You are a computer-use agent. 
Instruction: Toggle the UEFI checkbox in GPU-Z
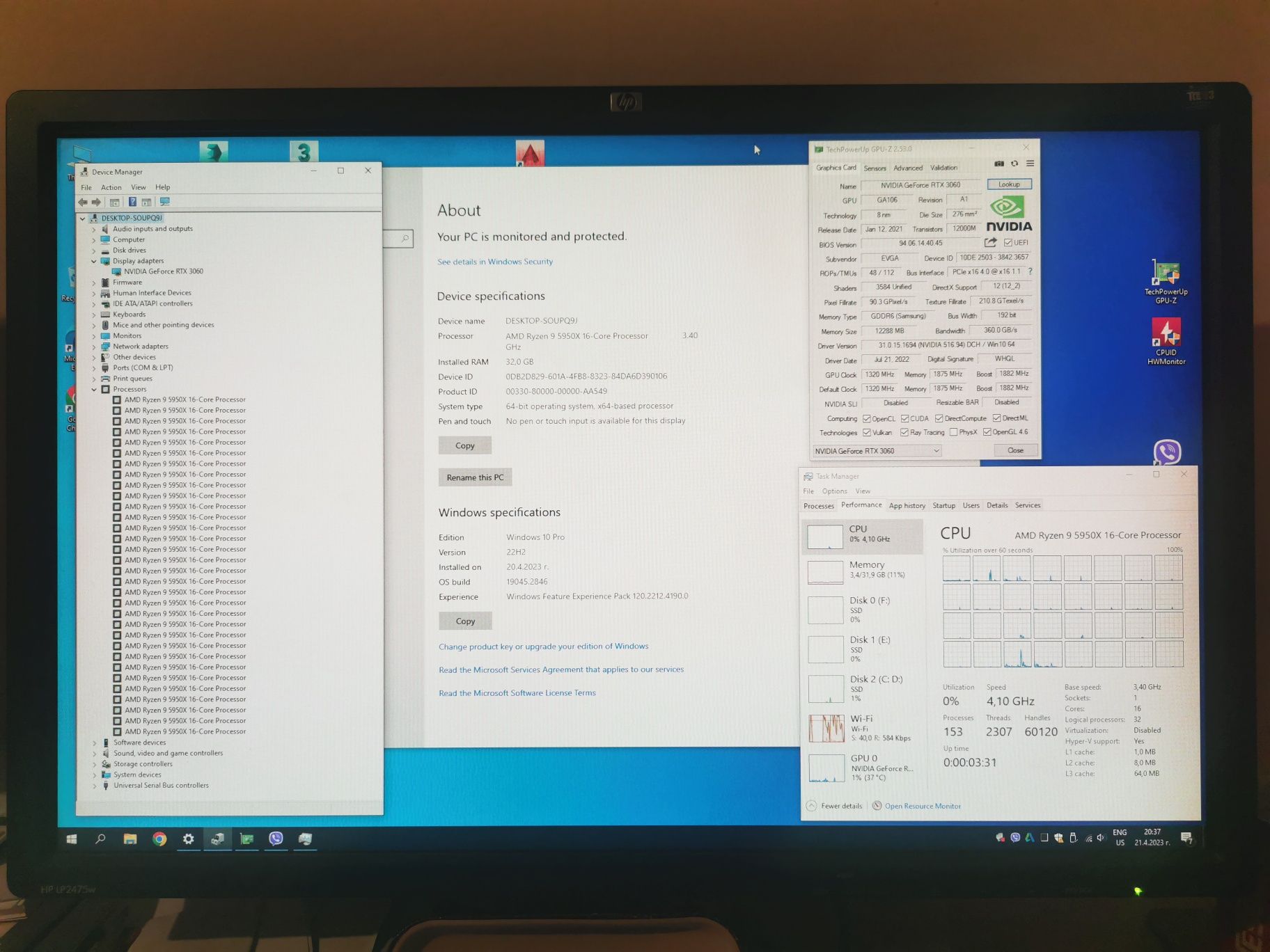point(1008,243)
